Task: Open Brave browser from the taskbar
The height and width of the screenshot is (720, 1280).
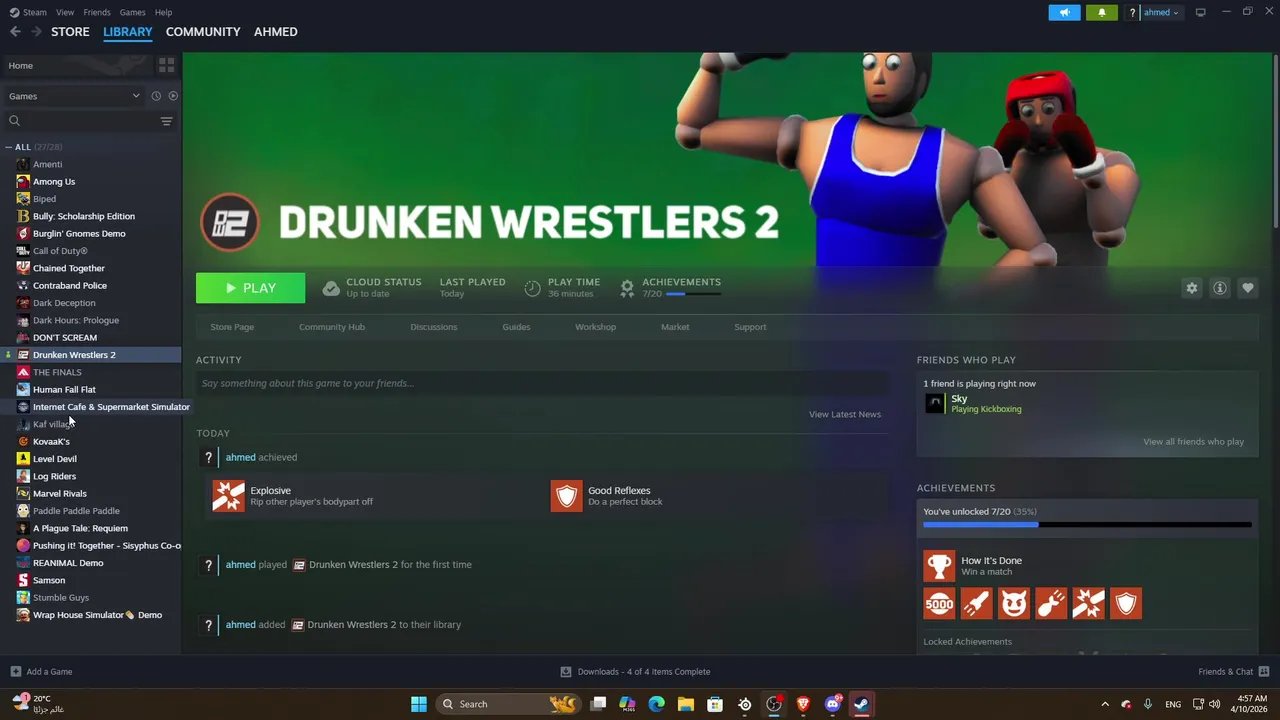Action: click(x=803, y=704)
